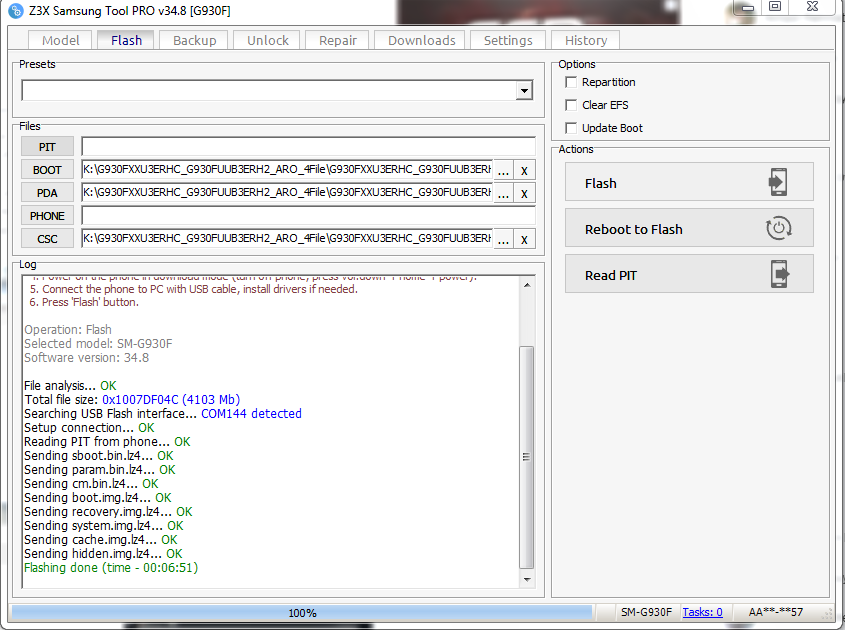
Task: Click the 100% progress bar
Action: point(302,613)
